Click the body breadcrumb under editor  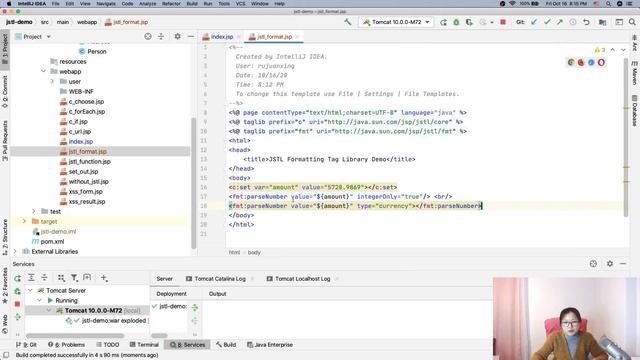pyautogui.click(x=254, y=253)
